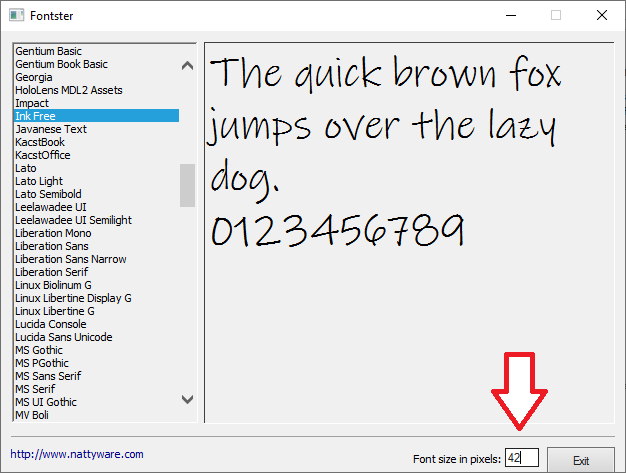Click the font list scrollbar thumb
The width and height of the screenshot is (626, 473).
tap(187, 185)
